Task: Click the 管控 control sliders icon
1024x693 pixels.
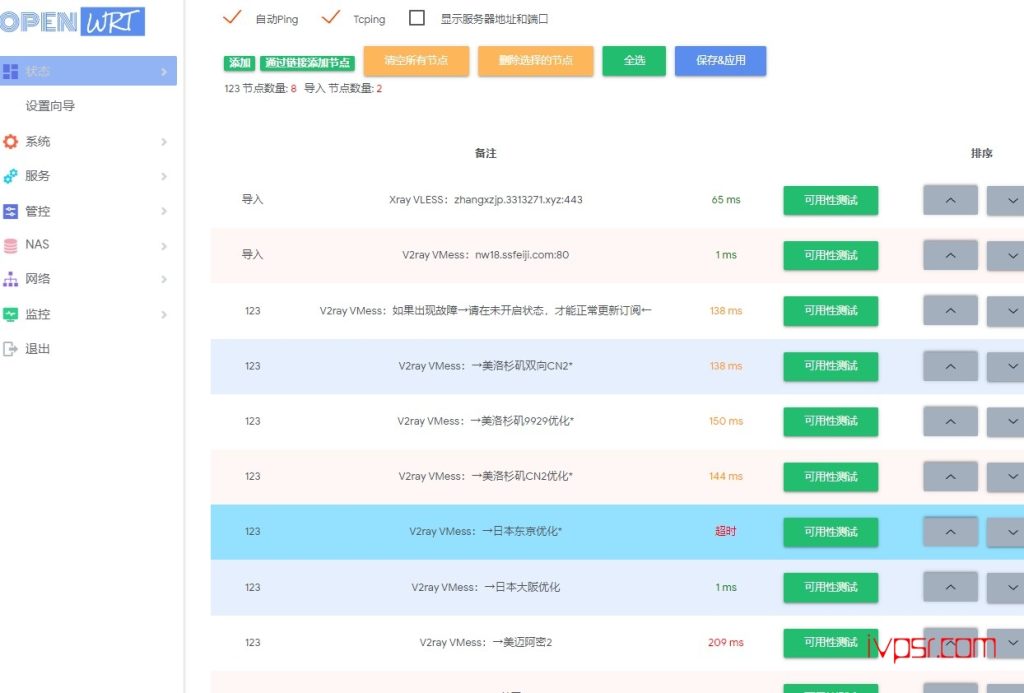Action: tap(10, 211)
